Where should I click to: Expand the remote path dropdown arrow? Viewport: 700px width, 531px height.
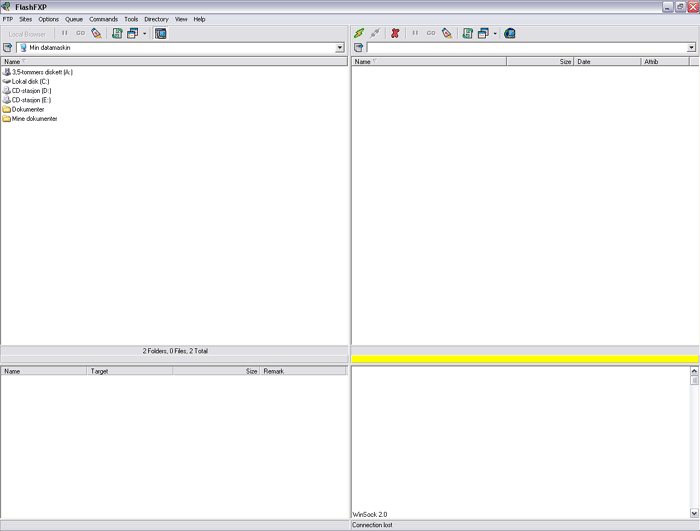[691, 48]
